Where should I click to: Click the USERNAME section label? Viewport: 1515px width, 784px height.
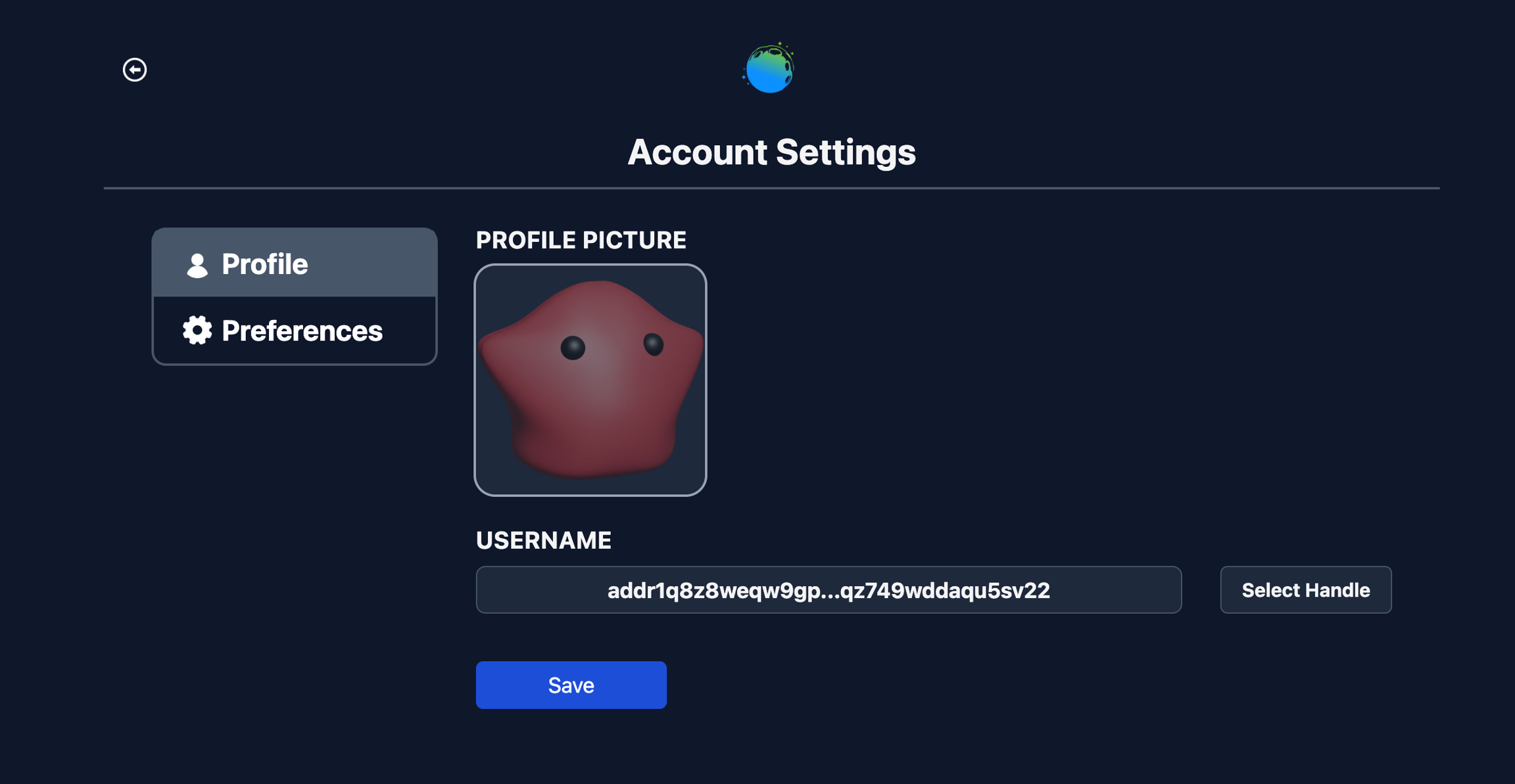[543, 540]
